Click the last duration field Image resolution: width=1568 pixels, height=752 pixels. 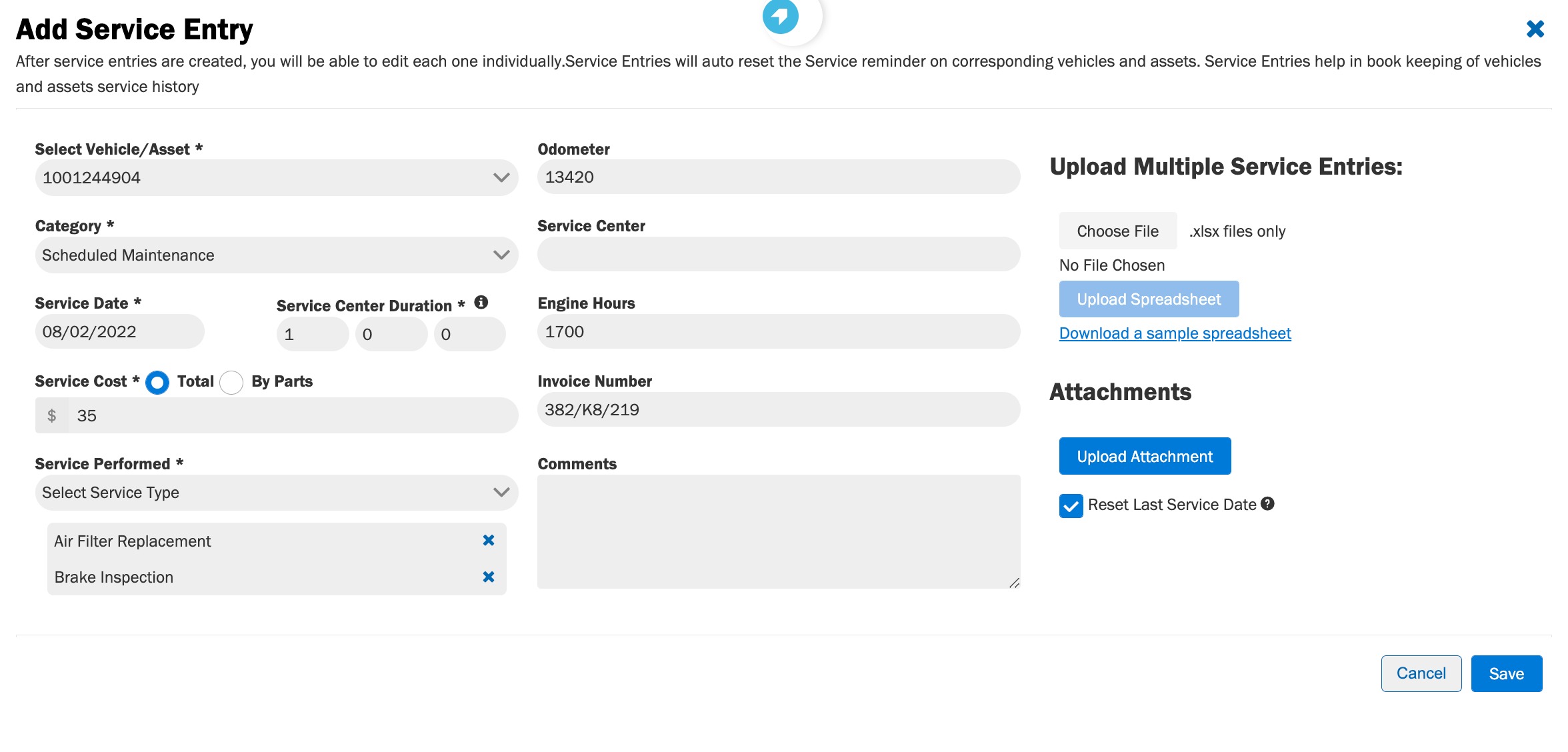(x=470, y=334)
